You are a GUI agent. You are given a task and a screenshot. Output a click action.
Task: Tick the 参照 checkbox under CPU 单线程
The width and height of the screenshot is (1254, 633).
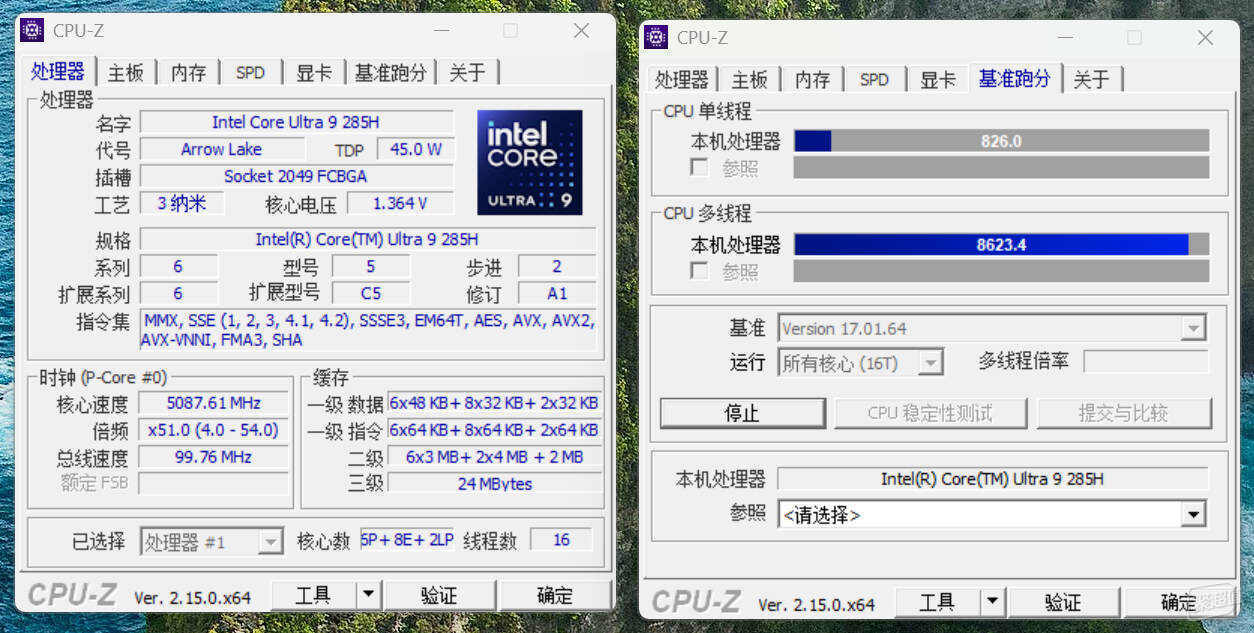click(x=699, y=167)
